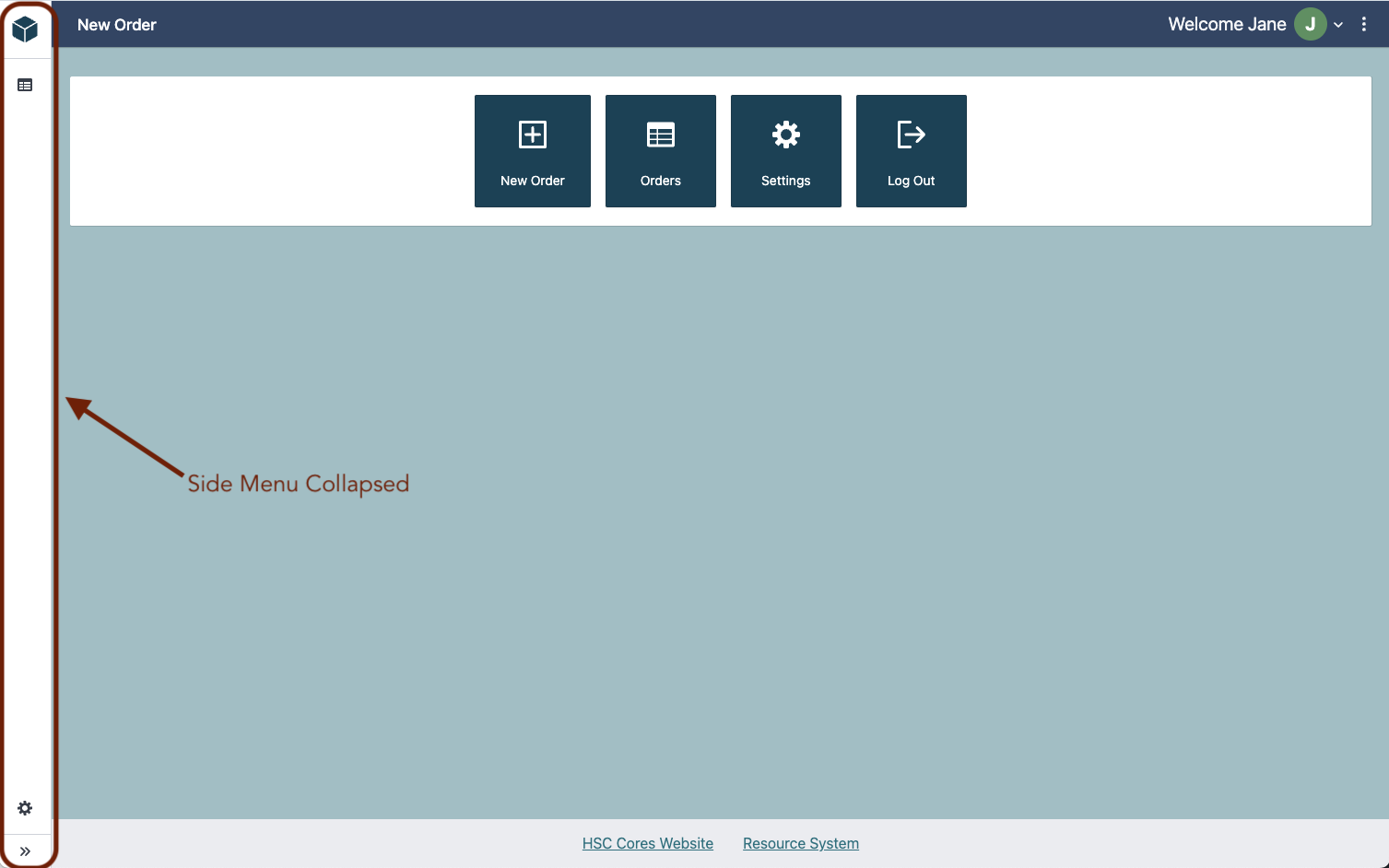This screenshot has width=1389, height=868.
Task: Expand the side menu with double chevron
Action: 25,851
